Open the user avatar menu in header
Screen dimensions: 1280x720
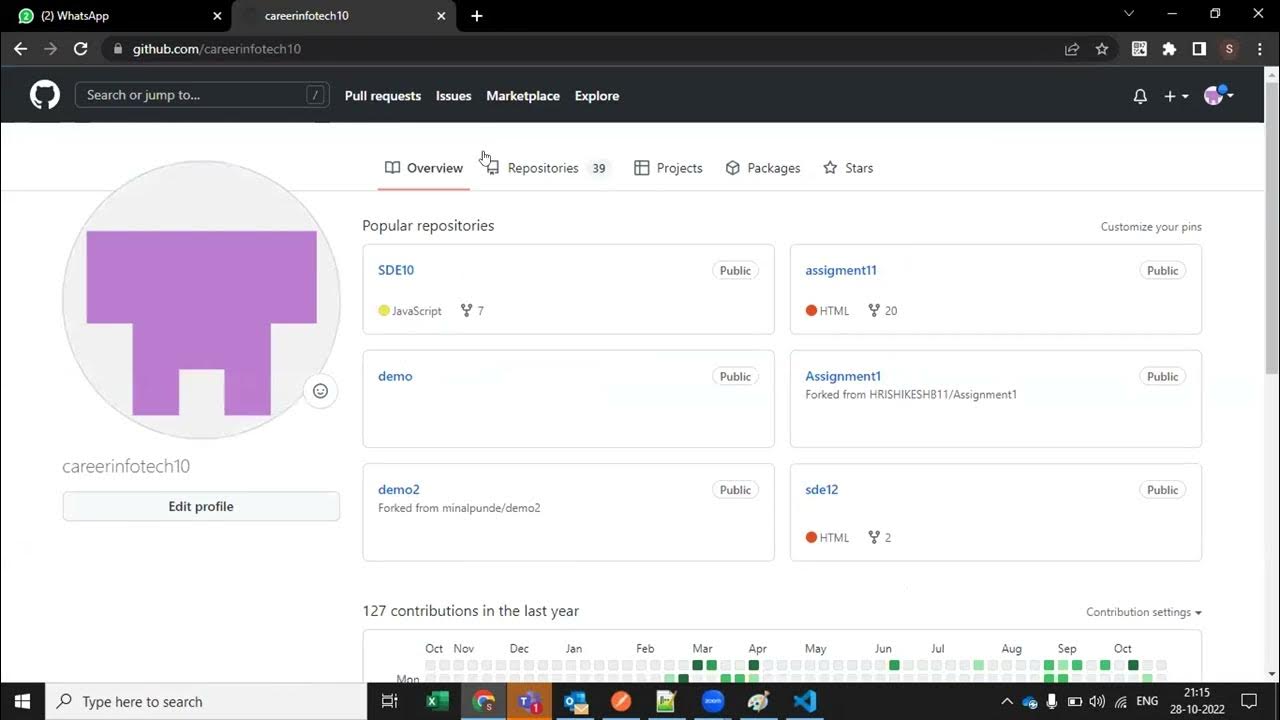point(1218,95)
